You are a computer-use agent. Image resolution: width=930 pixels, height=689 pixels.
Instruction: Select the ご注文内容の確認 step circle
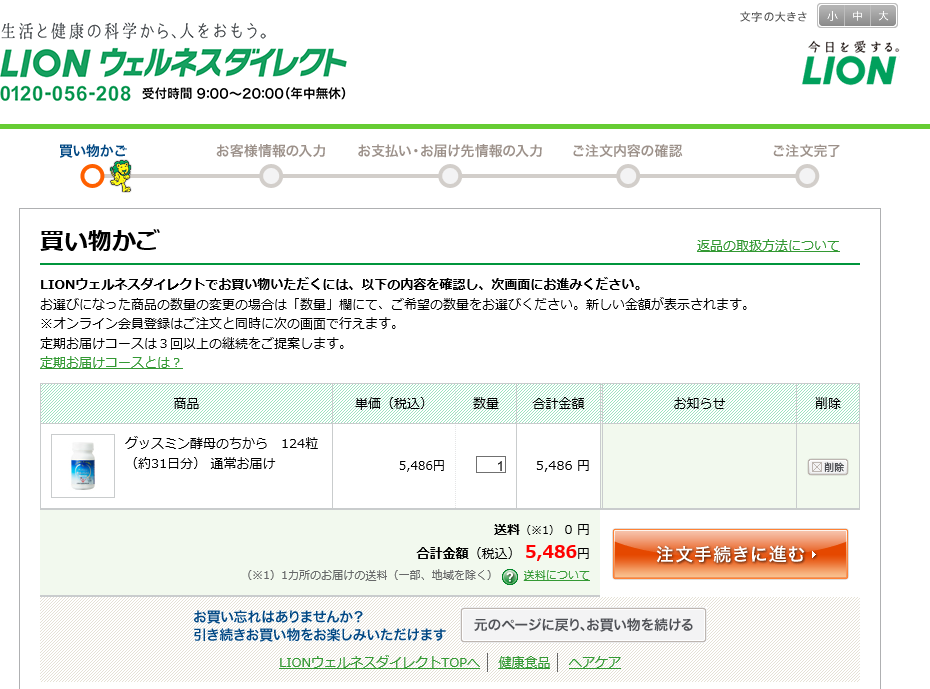628,176
